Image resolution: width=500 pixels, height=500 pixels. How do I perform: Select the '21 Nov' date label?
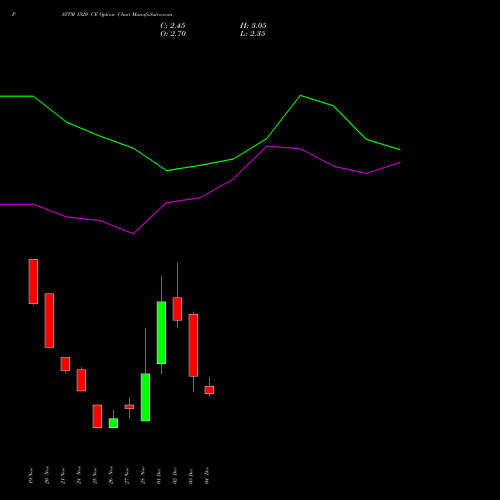[x=63, y=475]
